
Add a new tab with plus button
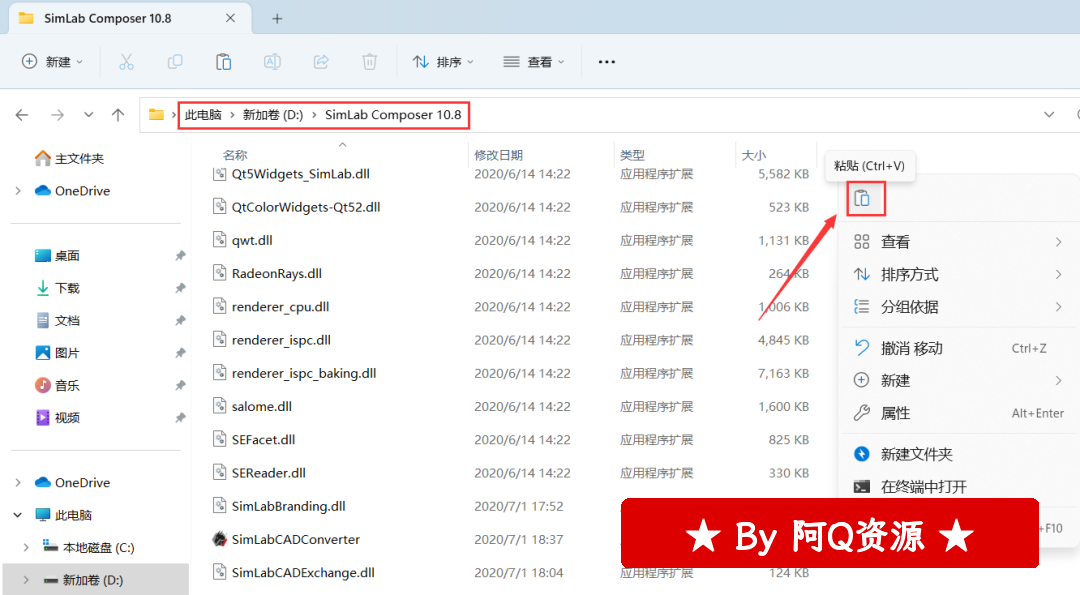[x=277, y=19]
